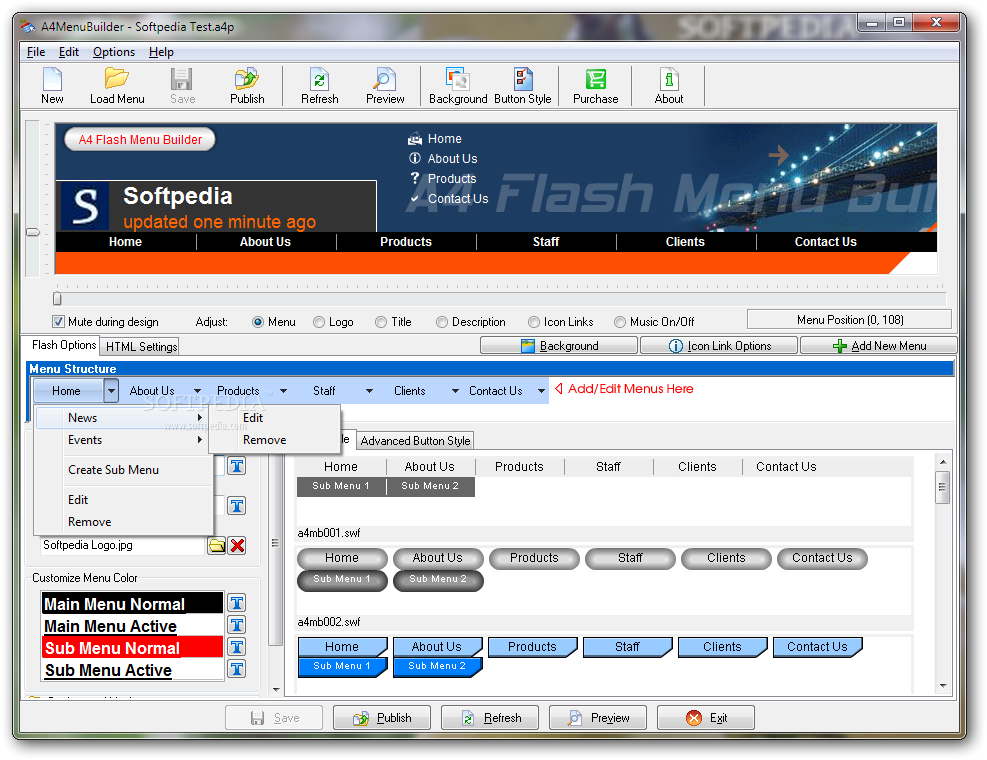Open the Options menu
The width and height of the screenshot is (987, 760).
pyautogui.click(x=114, y=52)
